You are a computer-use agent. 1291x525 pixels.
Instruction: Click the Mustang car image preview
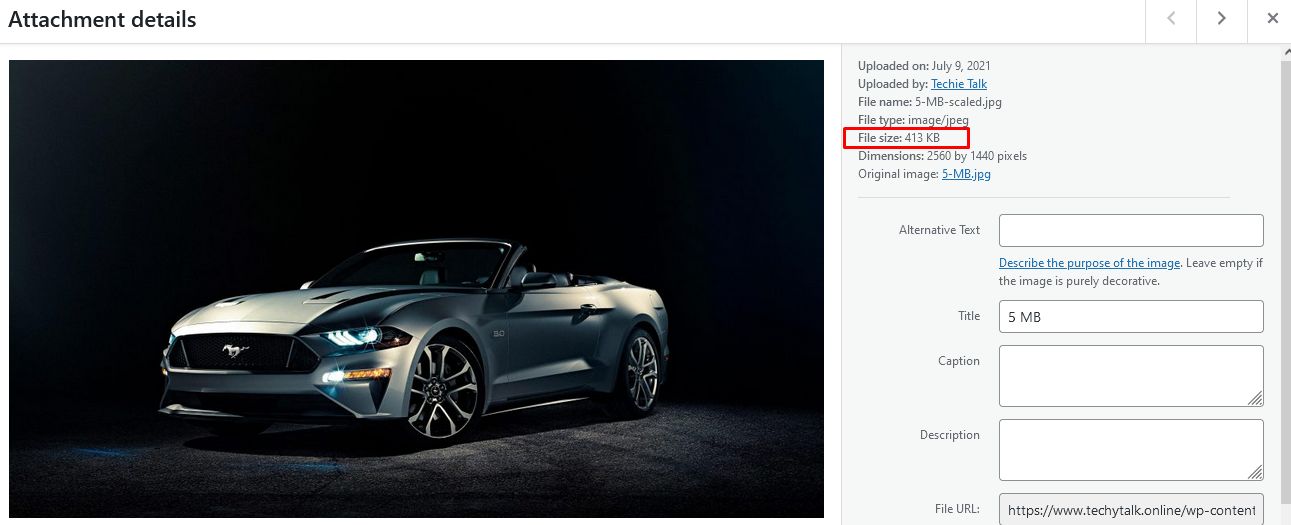(x=416, y=289)
